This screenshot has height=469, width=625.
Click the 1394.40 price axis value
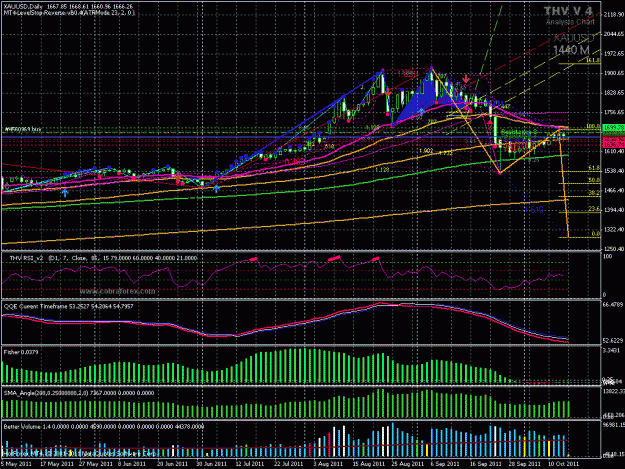pyautogui.click(x=613, y=210)
